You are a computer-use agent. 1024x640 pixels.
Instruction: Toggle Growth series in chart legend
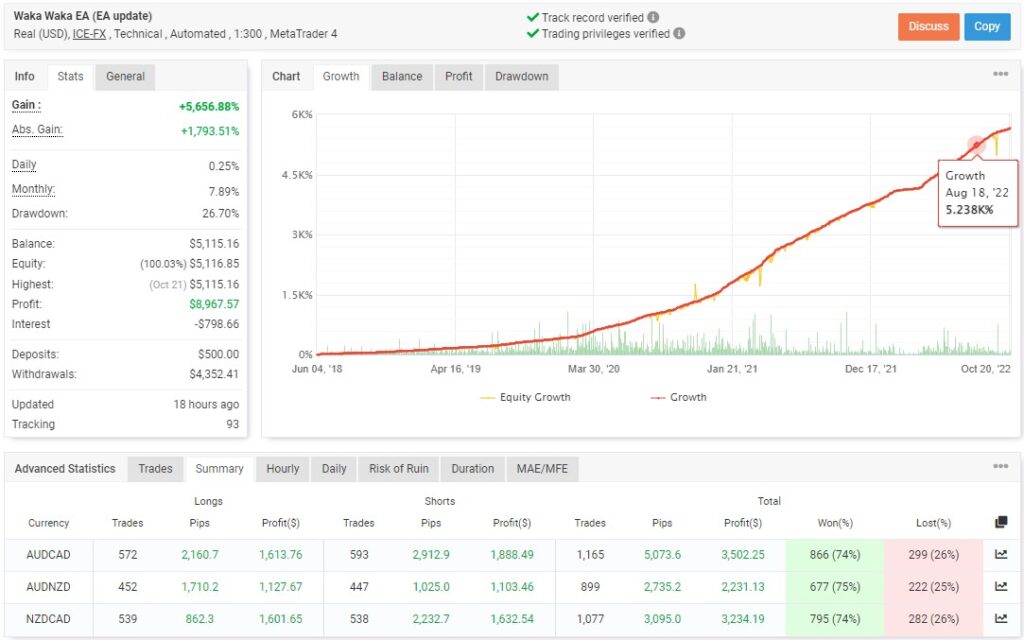click(679, 397)
